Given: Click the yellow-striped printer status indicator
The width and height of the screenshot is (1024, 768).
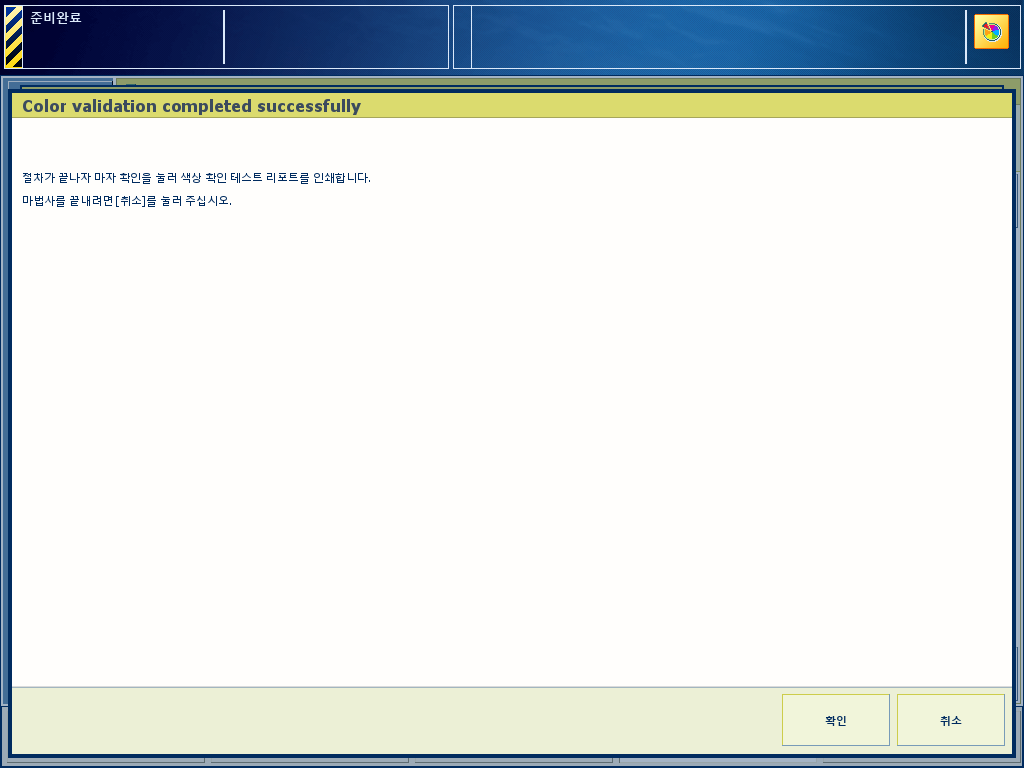Looking at the screenshot, I should tap(14, 37).
